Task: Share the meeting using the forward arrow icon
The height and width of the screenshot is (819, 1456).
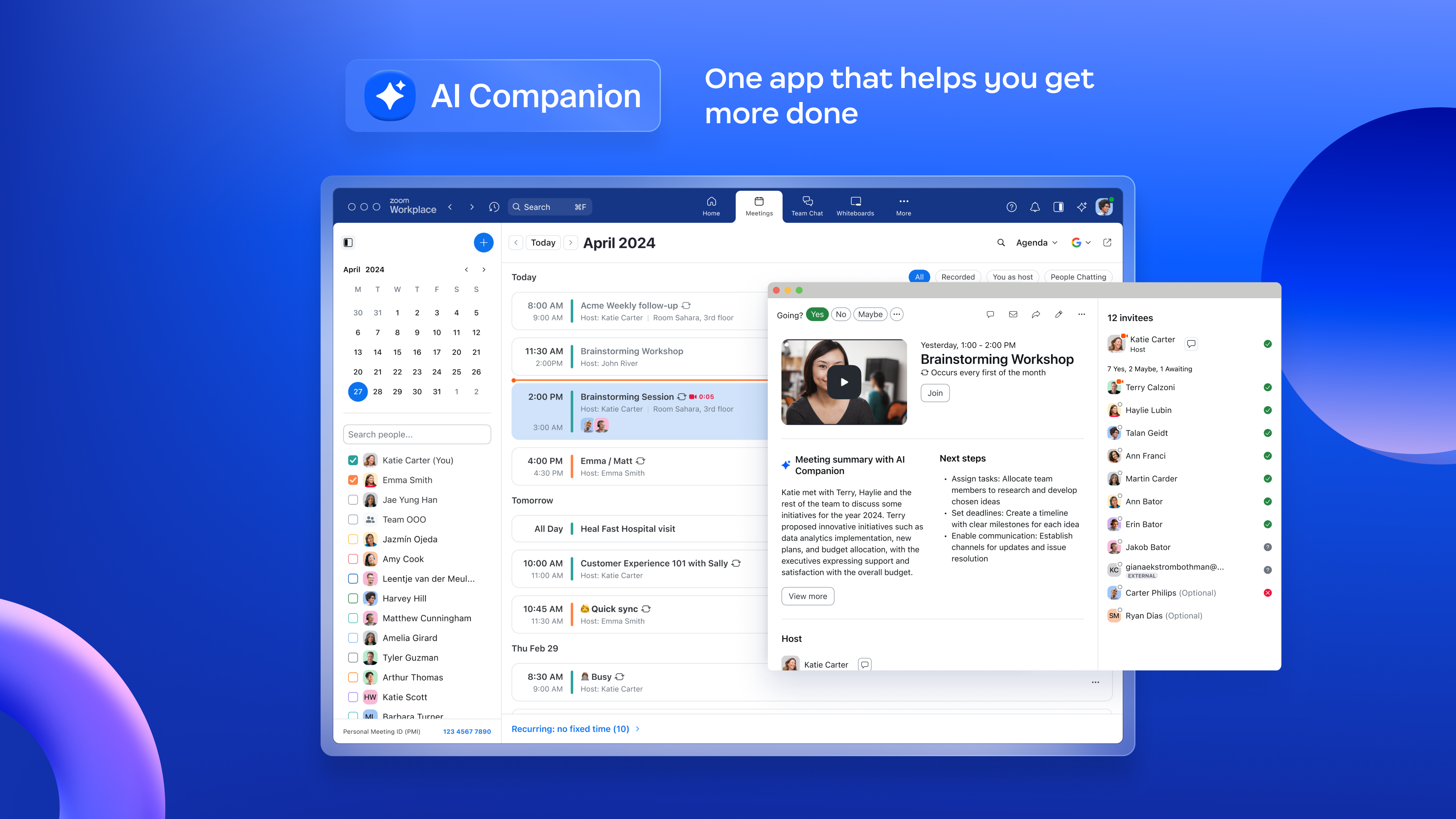Action: 1036,314
